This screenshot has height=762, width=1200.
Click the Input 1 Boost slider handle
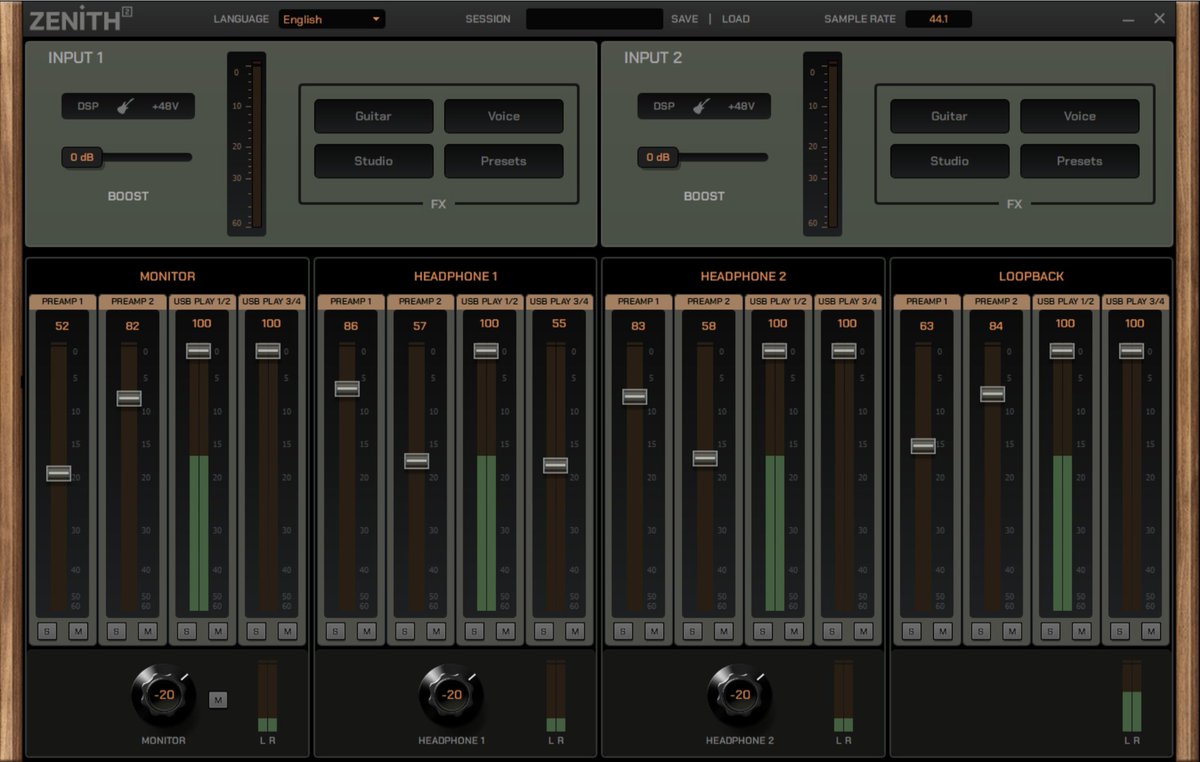pyautogui.click(x=83, y=157)
